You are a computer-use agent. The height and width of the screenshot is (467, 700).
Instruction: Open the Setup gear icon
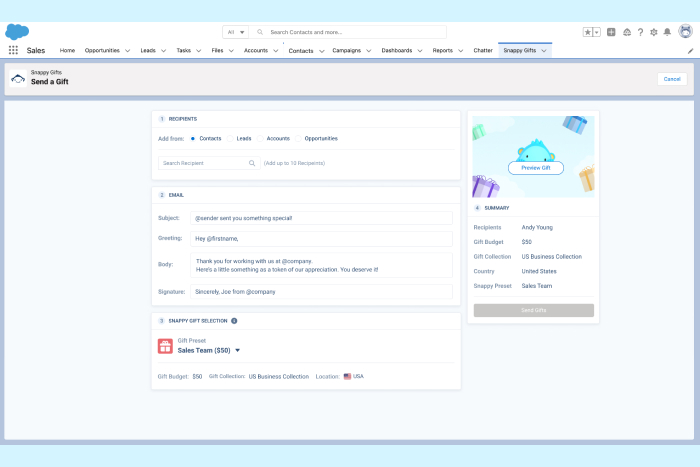point(654,32)
